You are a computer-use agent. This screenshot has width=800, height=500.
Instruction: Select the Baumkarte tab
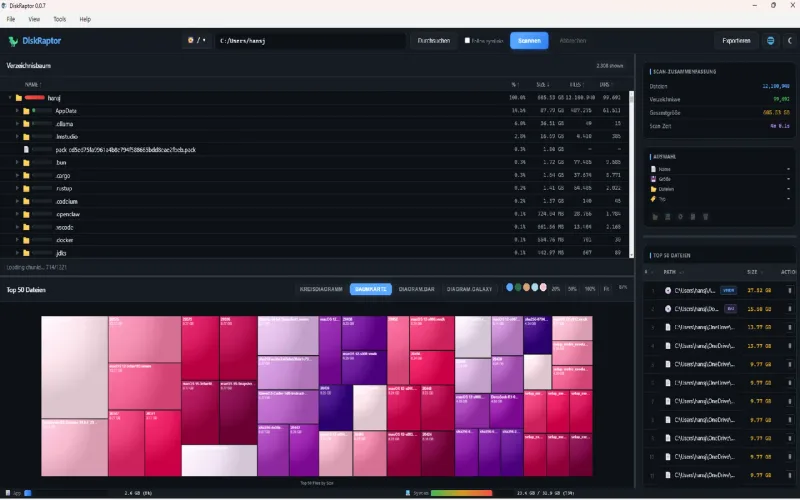pyautogui.click(x=371, y=289)
